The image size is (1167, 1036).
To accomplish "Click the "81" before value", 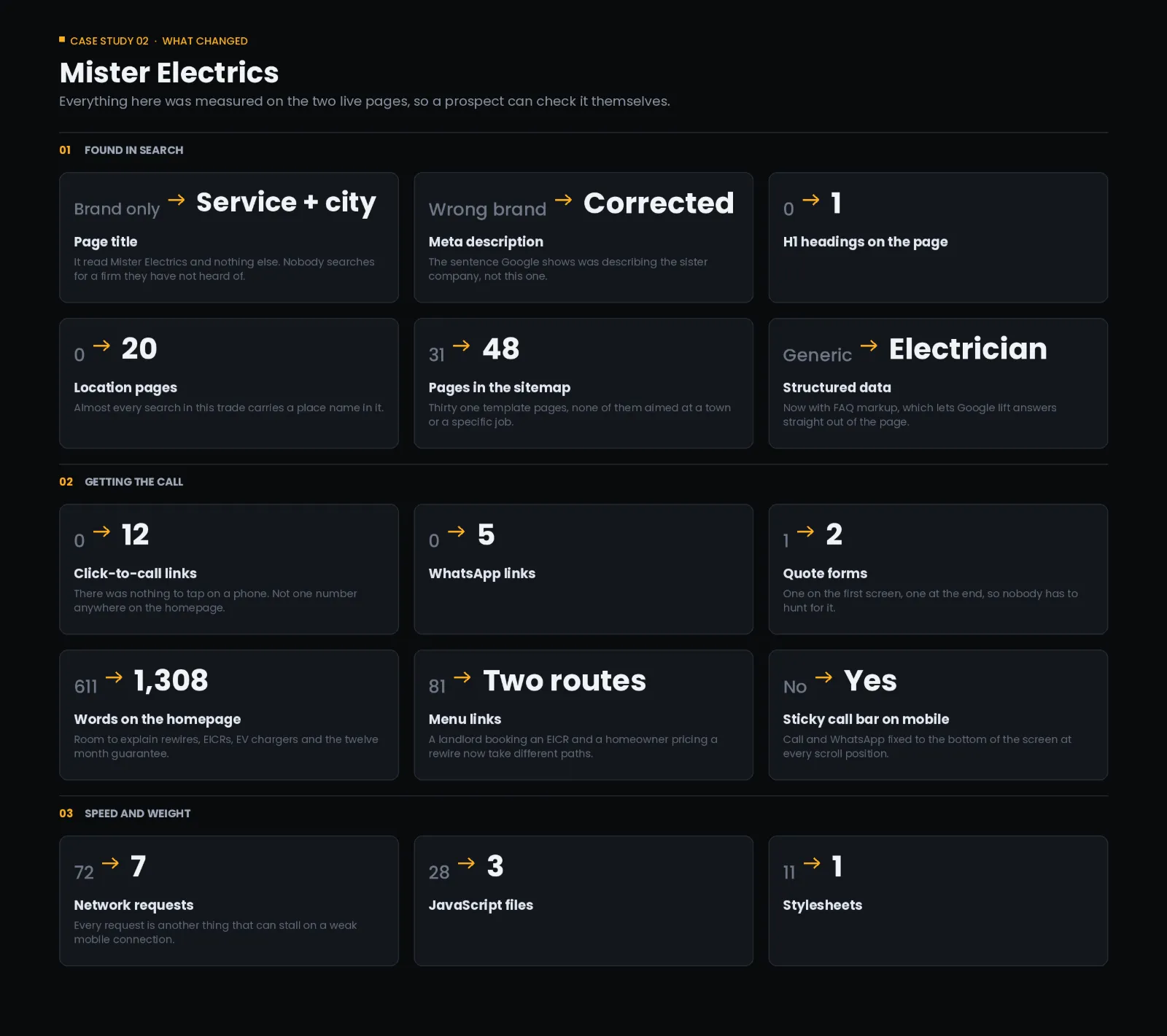I will 437,687.
